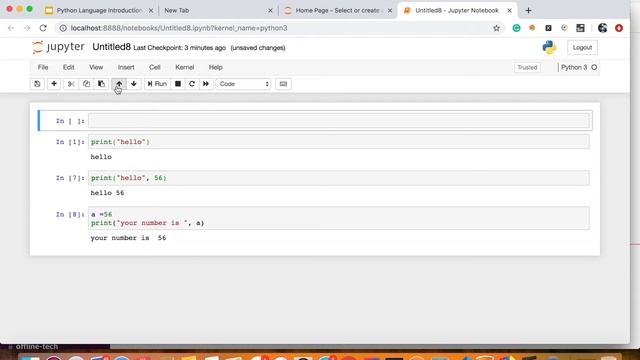This screenshot has width=640, height=360.
Task: Click the output "your number is 56"
Action: (x=128, y=238)
